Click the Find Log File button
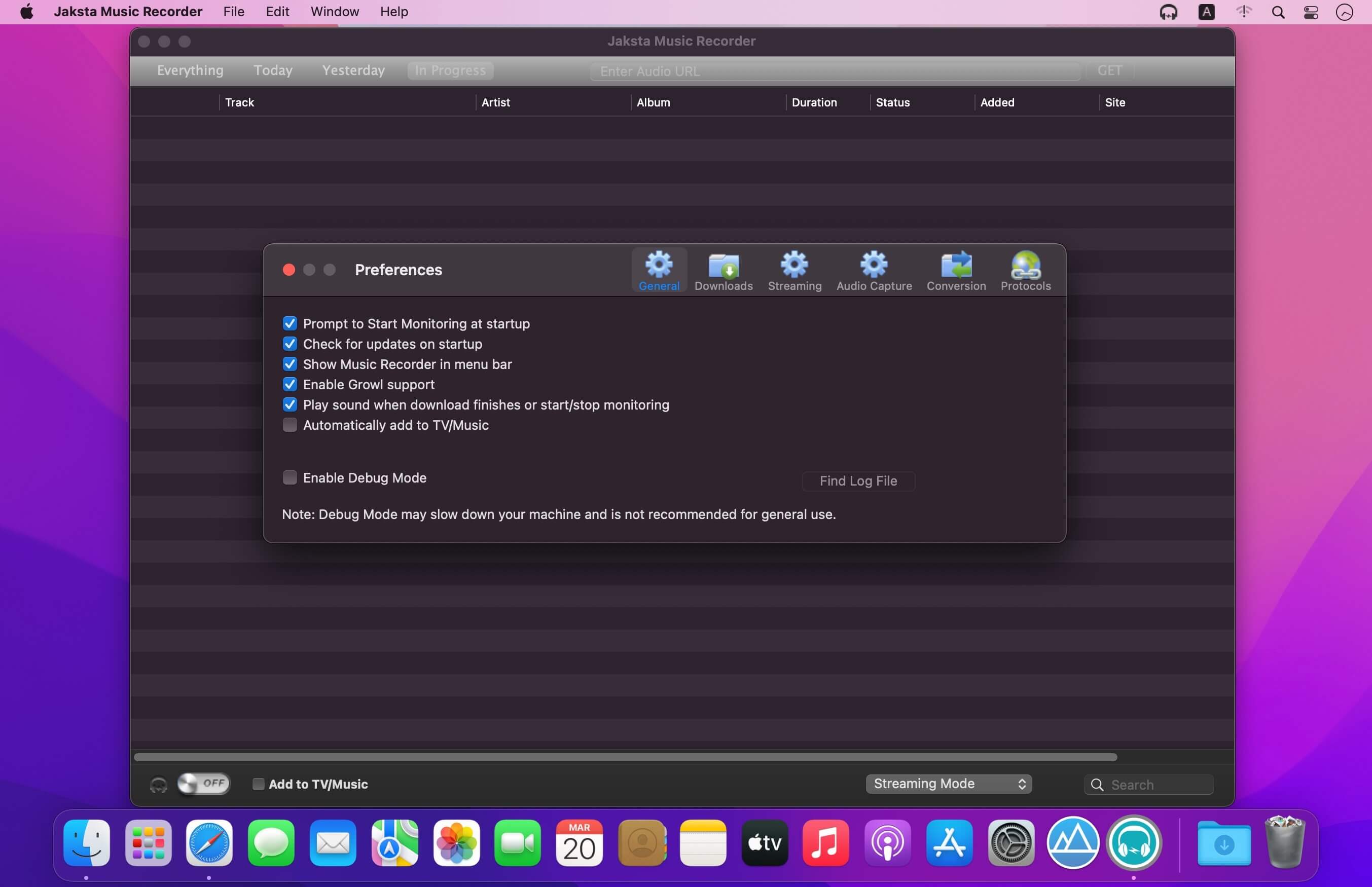 click(x=858, y=481)
